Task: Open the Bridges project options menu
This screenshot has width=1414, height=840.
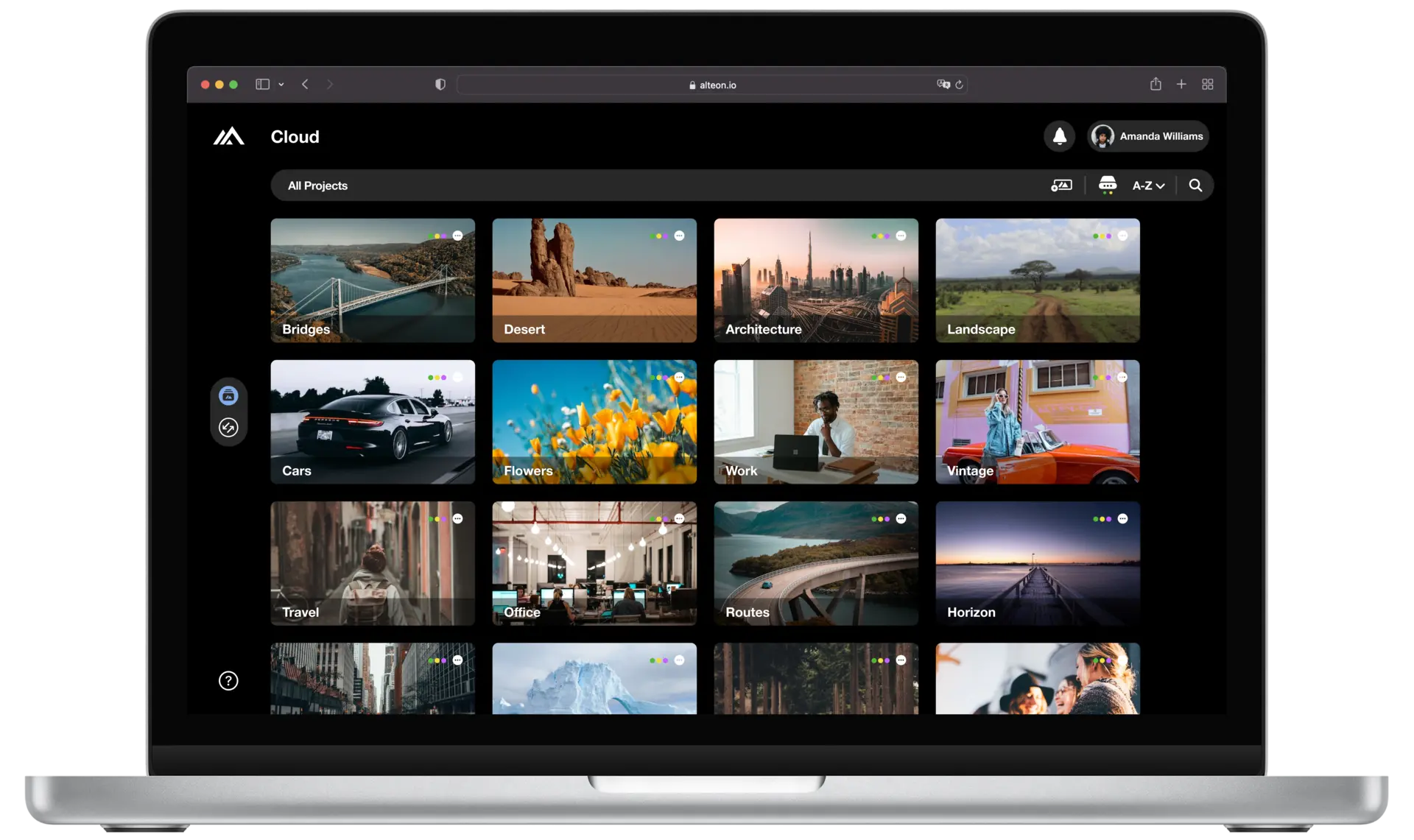Action: (x=458, y=236)
